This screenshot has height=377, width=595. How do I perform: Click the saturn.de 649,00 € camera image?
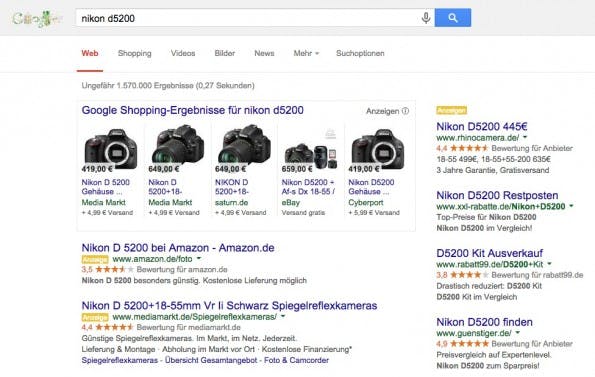click(x=244, y=146)
